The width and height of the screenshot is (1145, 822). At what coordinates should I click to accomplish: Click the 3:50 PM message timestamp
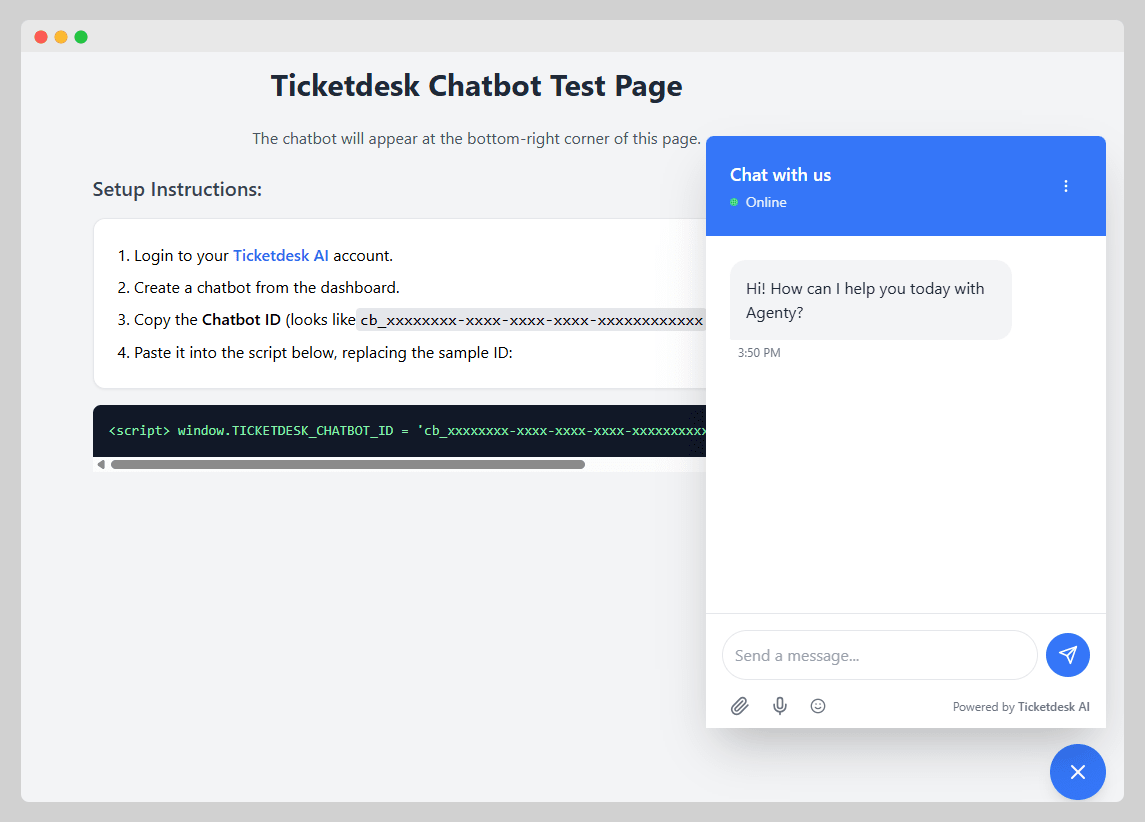pos(759,352)
